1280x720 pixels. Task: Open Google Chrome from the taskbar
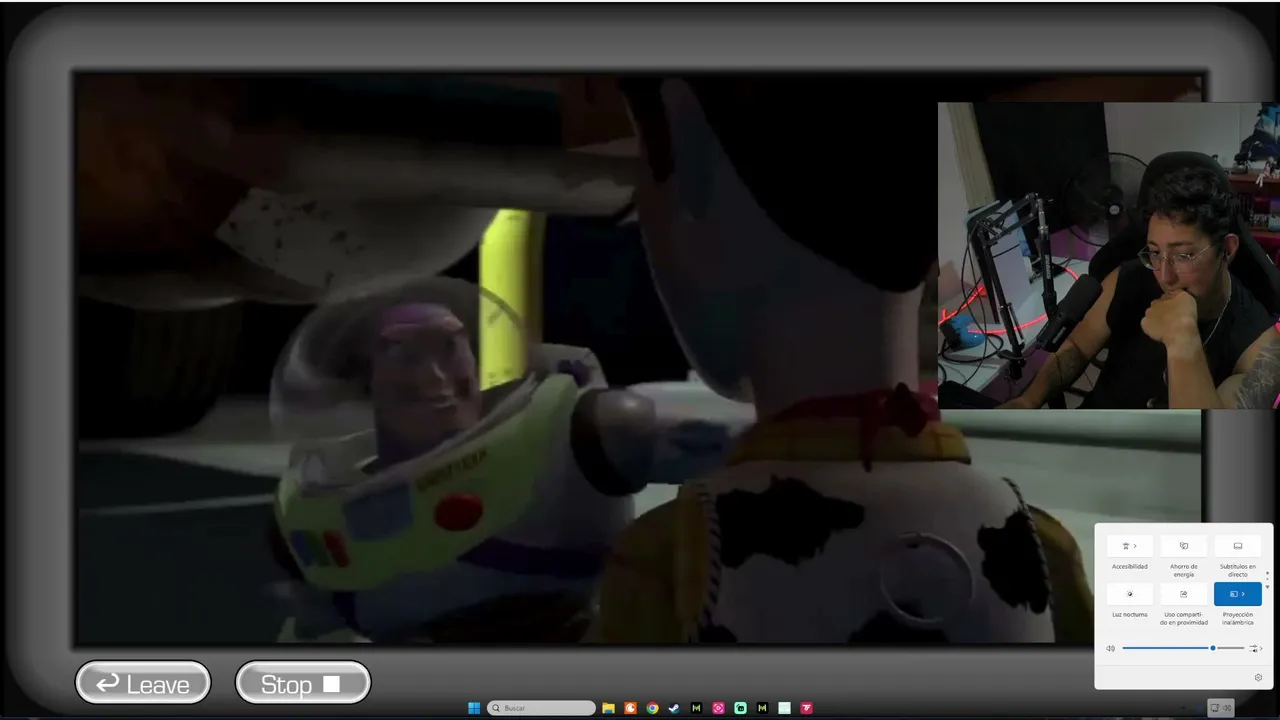(x=652, y=708)
